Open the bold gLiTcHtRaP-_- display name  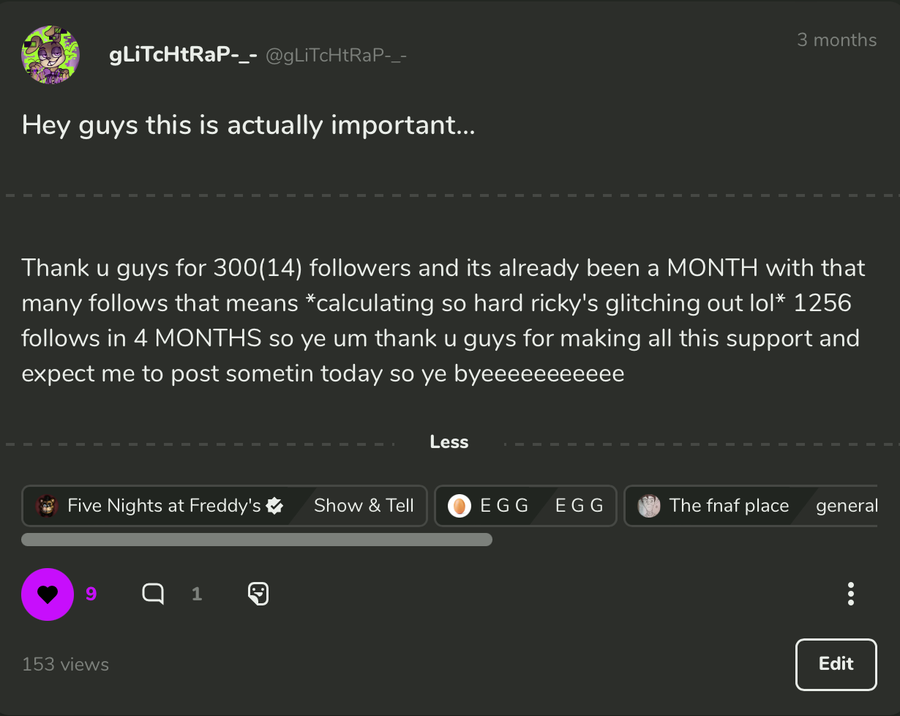182,56
